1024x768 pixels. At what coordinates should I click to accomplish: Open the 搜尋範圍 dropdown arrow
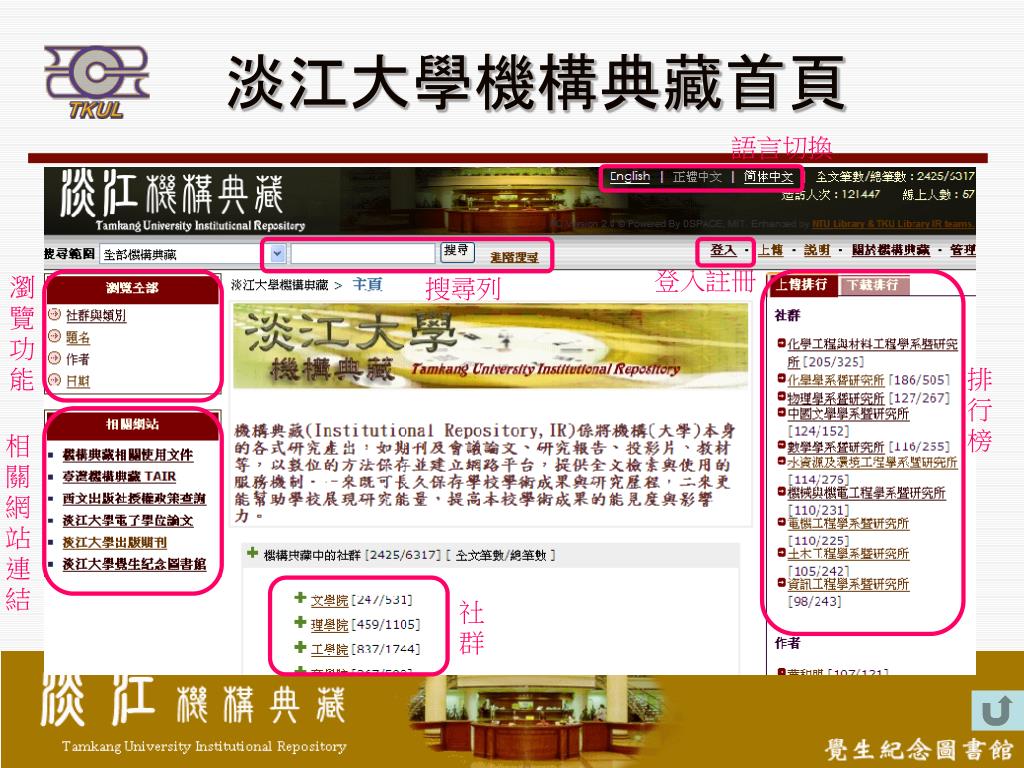278,253
